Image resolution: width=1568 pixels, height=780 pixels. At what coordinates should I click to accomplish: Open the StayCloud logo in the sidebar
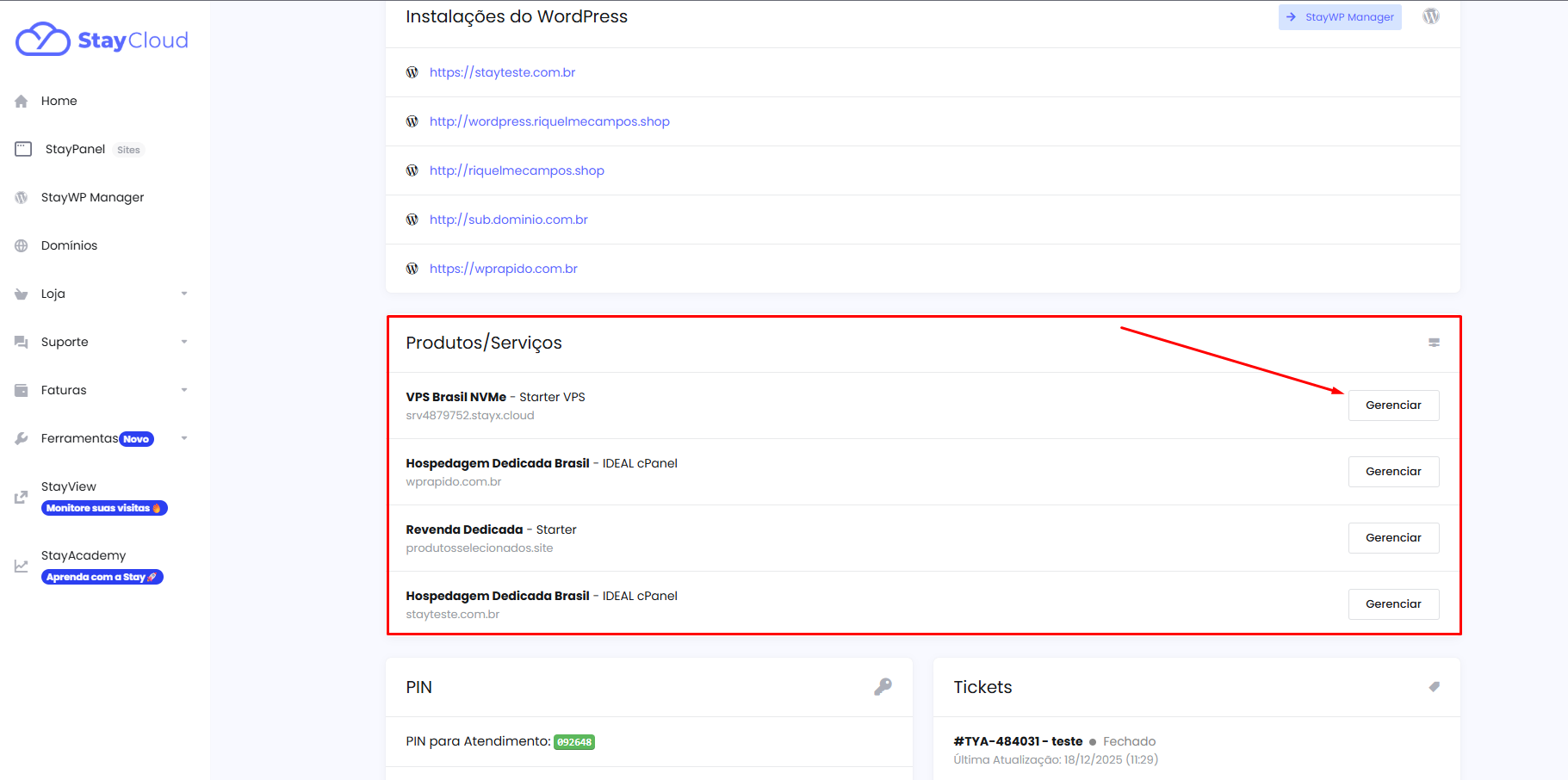pos(101,39)
